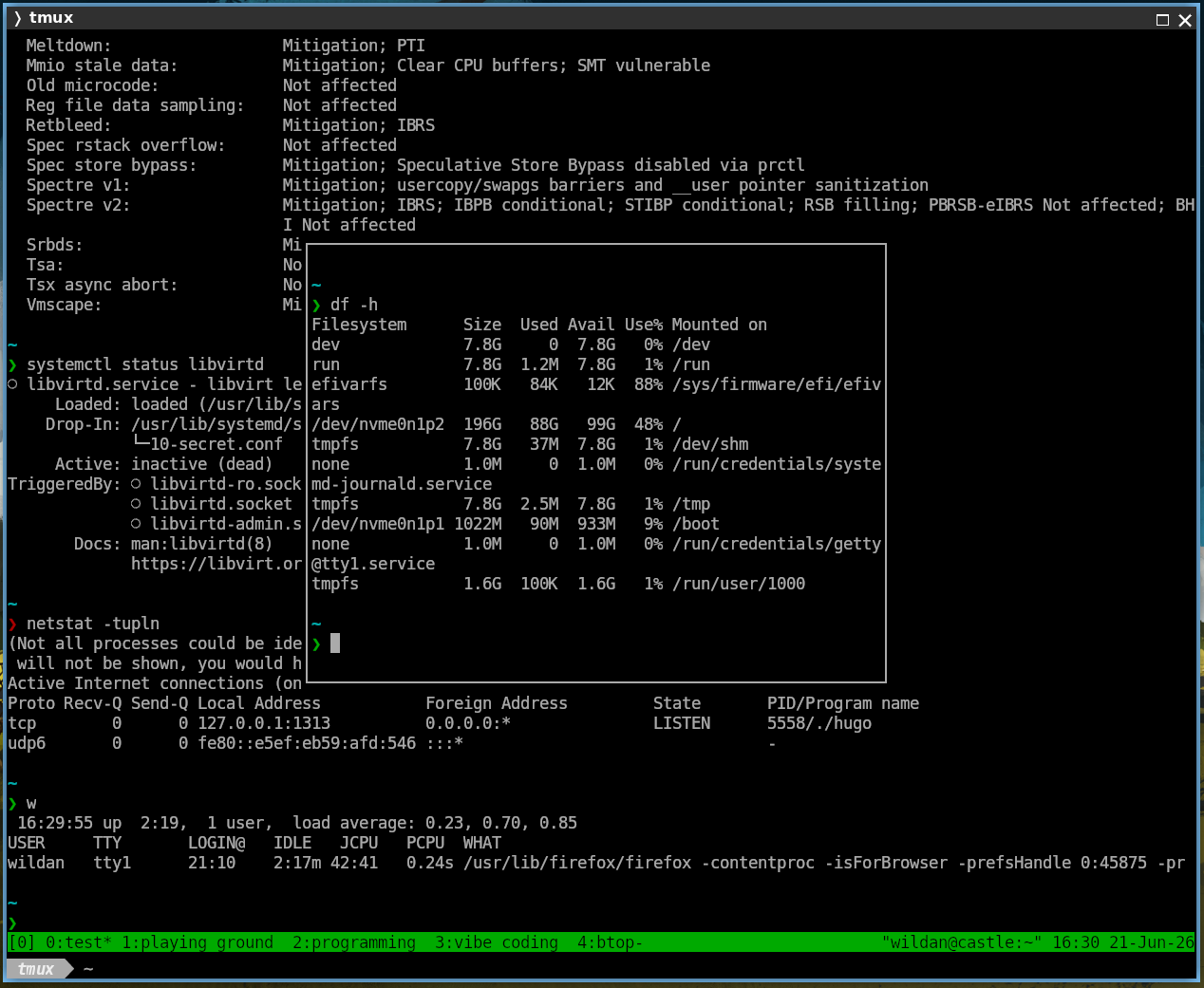Click the Retbleed label
Image resolution: width=1204 pixels, height=988 pixels.
69,125
